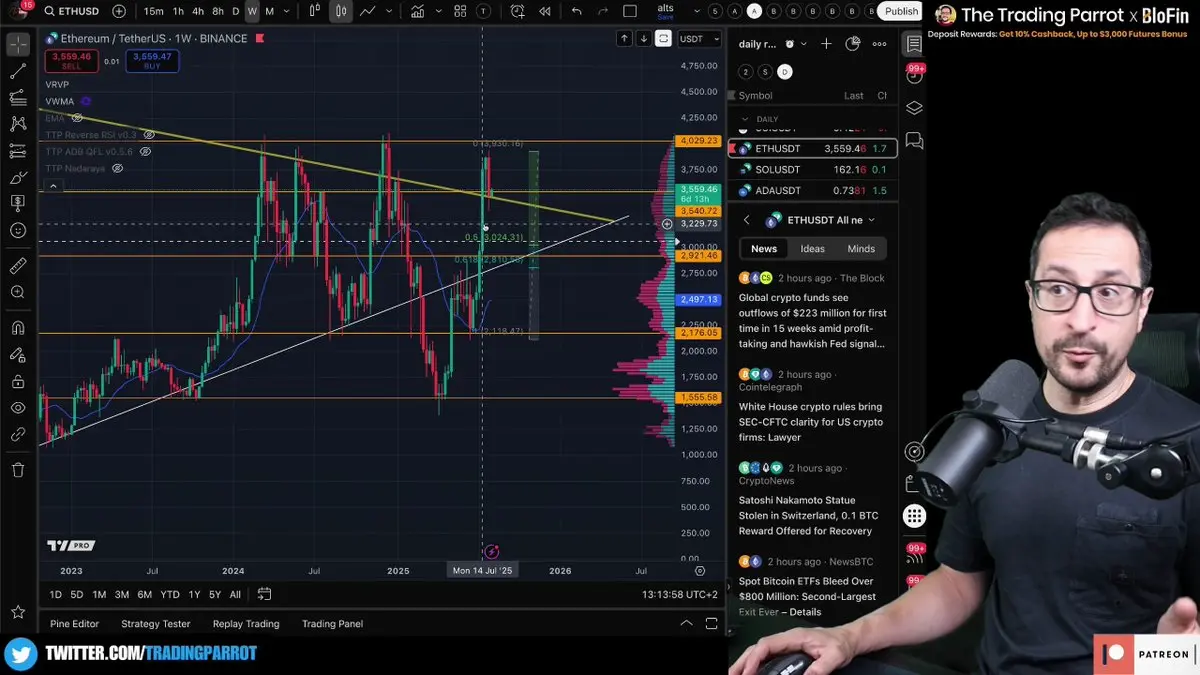Image resolution: width=1200 pixels, height=675 pixels.
Task: Open the chart layout setup
Action: click(x=630, y=11)
